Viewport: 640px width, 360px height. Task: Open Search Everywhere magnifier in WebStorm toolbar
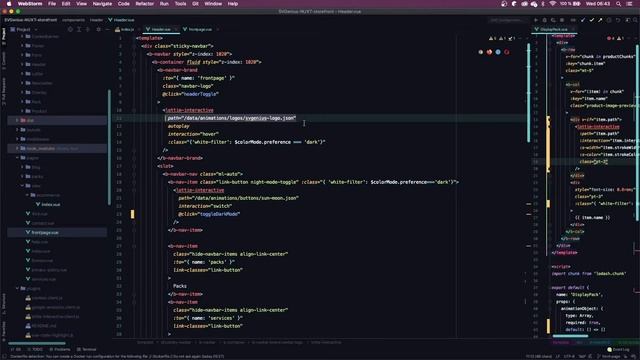[x=636, y=20]
